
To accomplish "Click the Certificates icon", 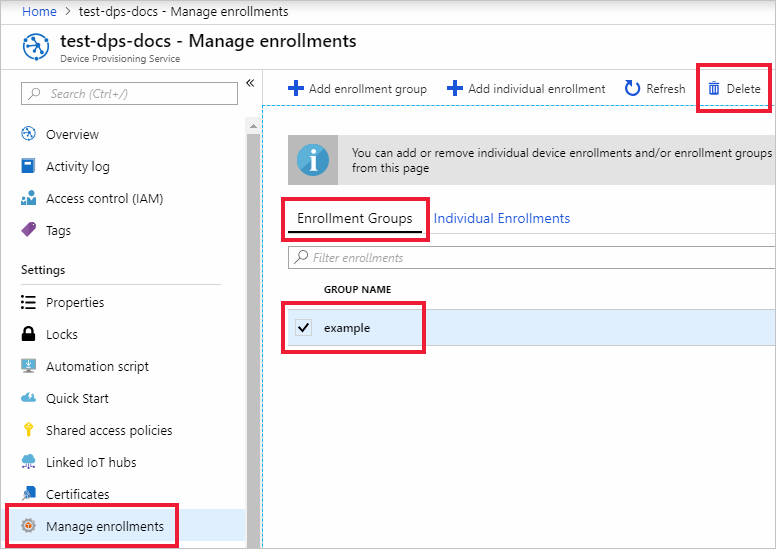I will pos(29,494).
